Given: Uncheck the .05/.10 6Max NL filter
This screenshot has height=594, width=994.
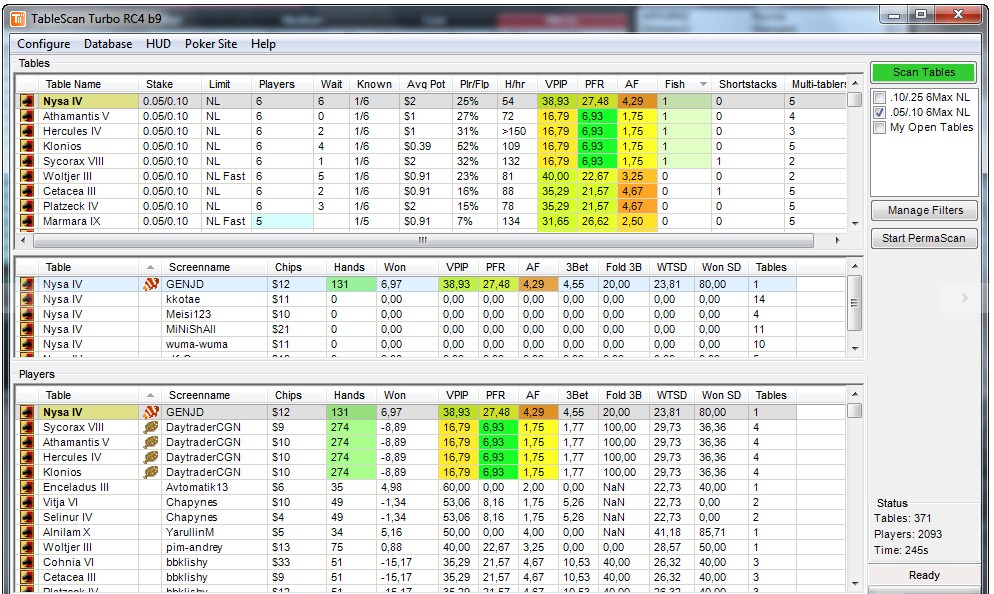Looking at the screenshot, I should click(x=879, y=112).
